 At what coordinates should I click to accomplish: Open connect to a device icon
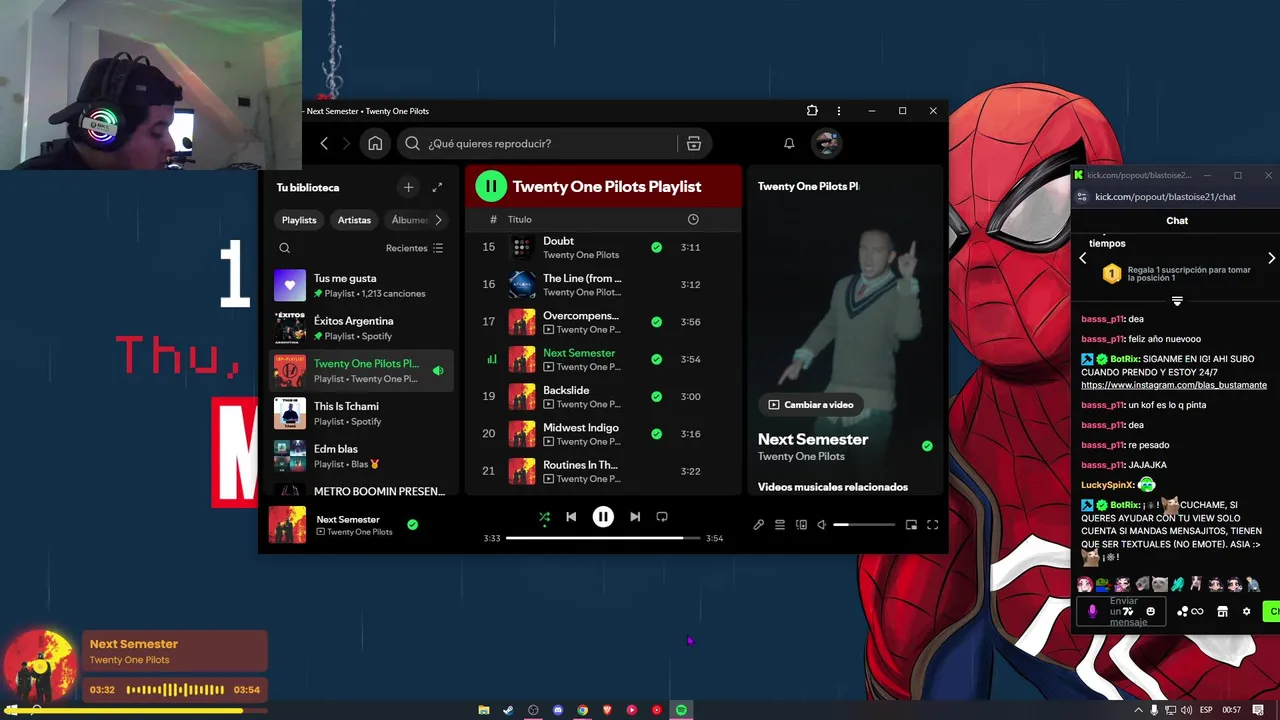tap(801, 525)
